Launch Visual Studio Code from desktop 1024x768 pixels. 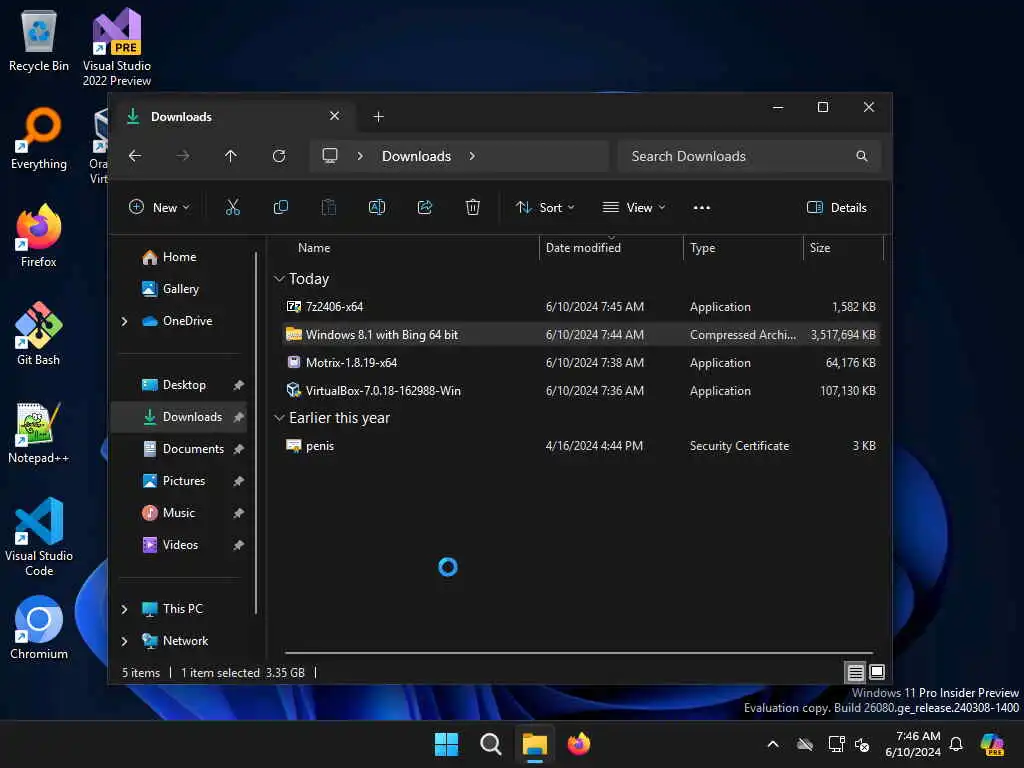pos(39,537)
